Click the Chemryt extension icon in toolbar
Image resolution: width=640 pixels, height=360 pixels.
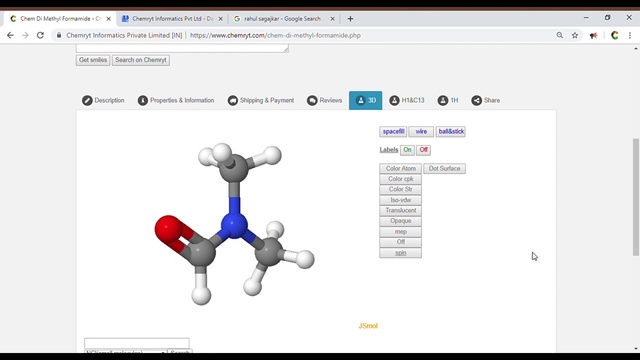point(614,36)
